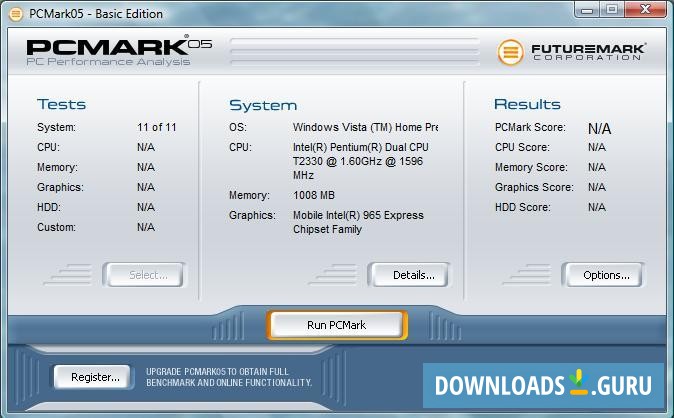Click the 'UPGRADE PCMARK05 TO OBTAIN FULL' text
The height and width of the screenshot is (418, 674).
tap(217, 372)
